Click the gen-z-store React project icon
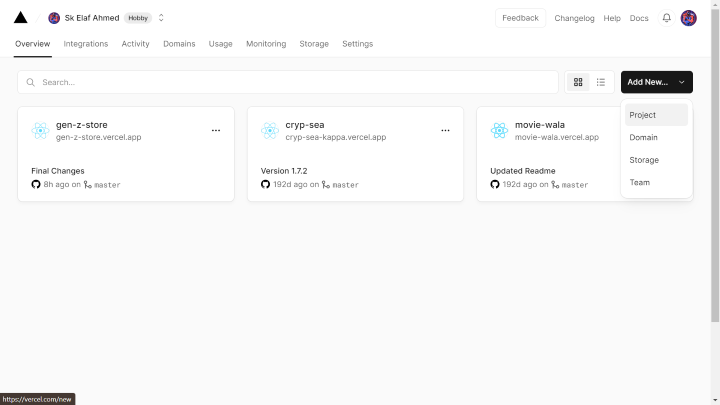Viewport: 720px width, 405px height. coord(40,130)
